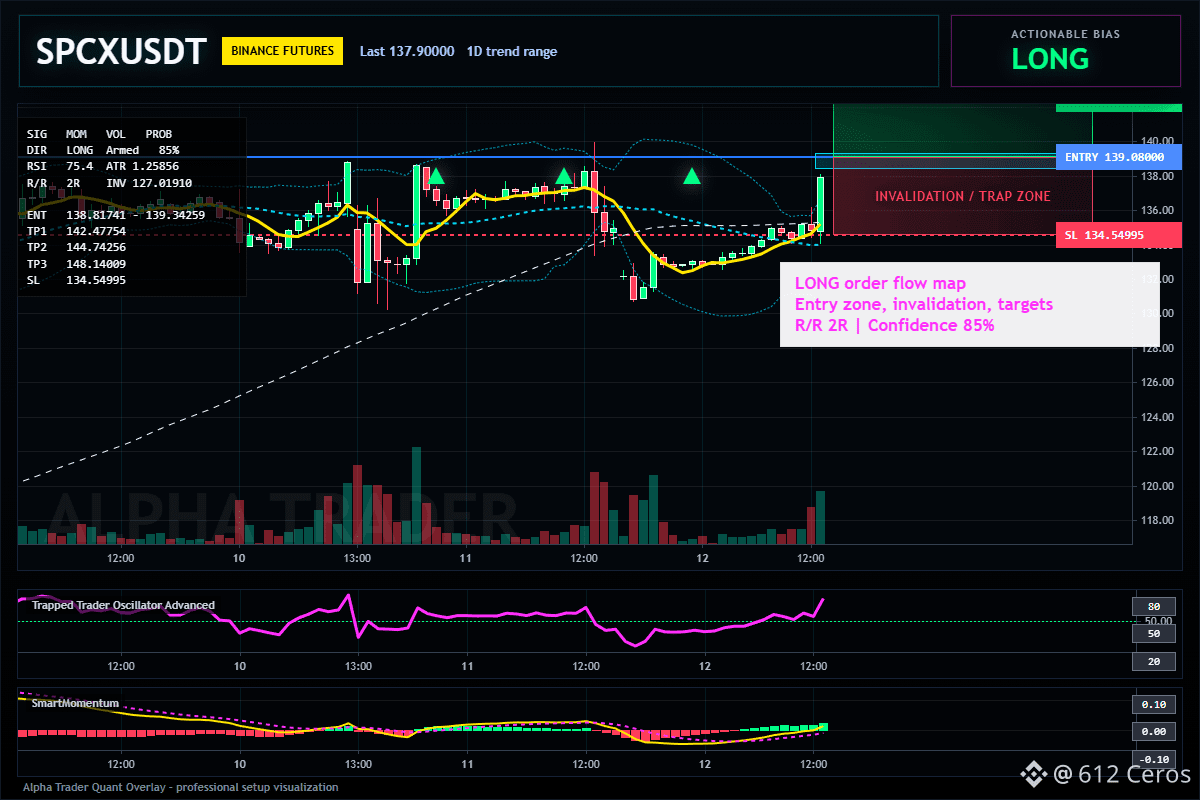Click the DIR LONG Armed 85% row
The image size is (1200, 800).
[104, 150]
